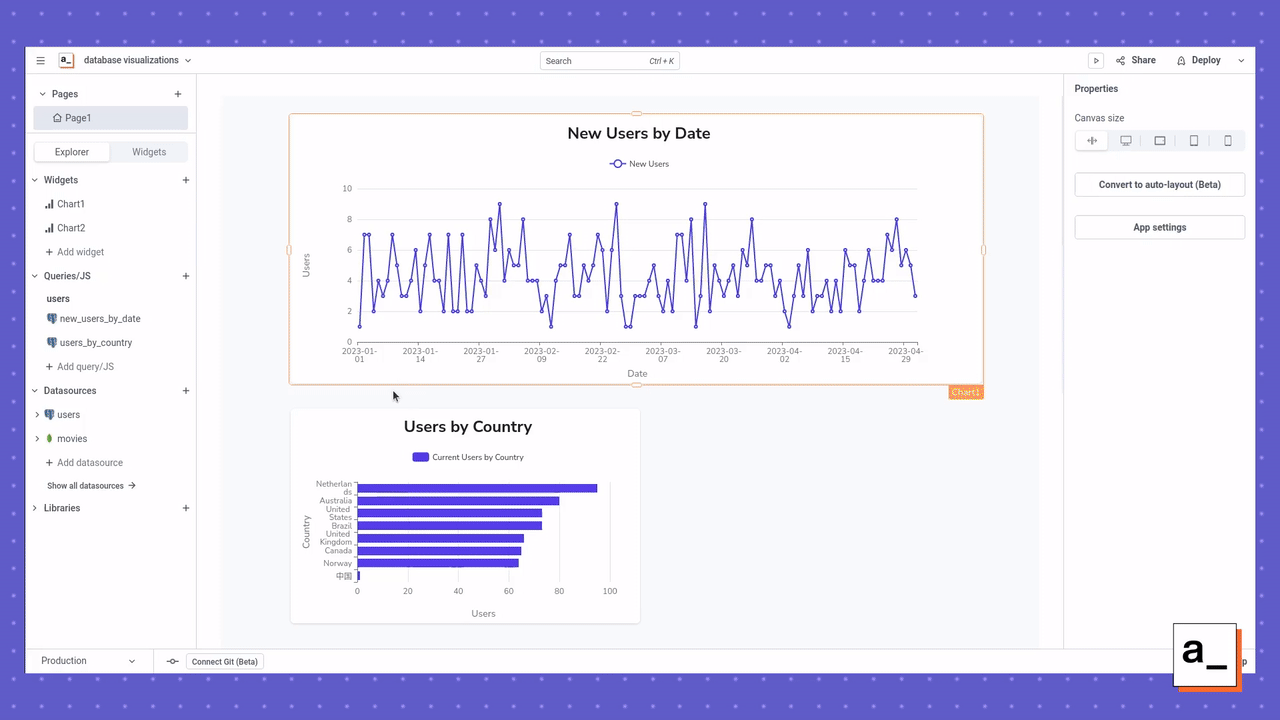Click the Share icon in the top bar
Viewport: 1280px width, 720px height.
(x=1122, y=60)
